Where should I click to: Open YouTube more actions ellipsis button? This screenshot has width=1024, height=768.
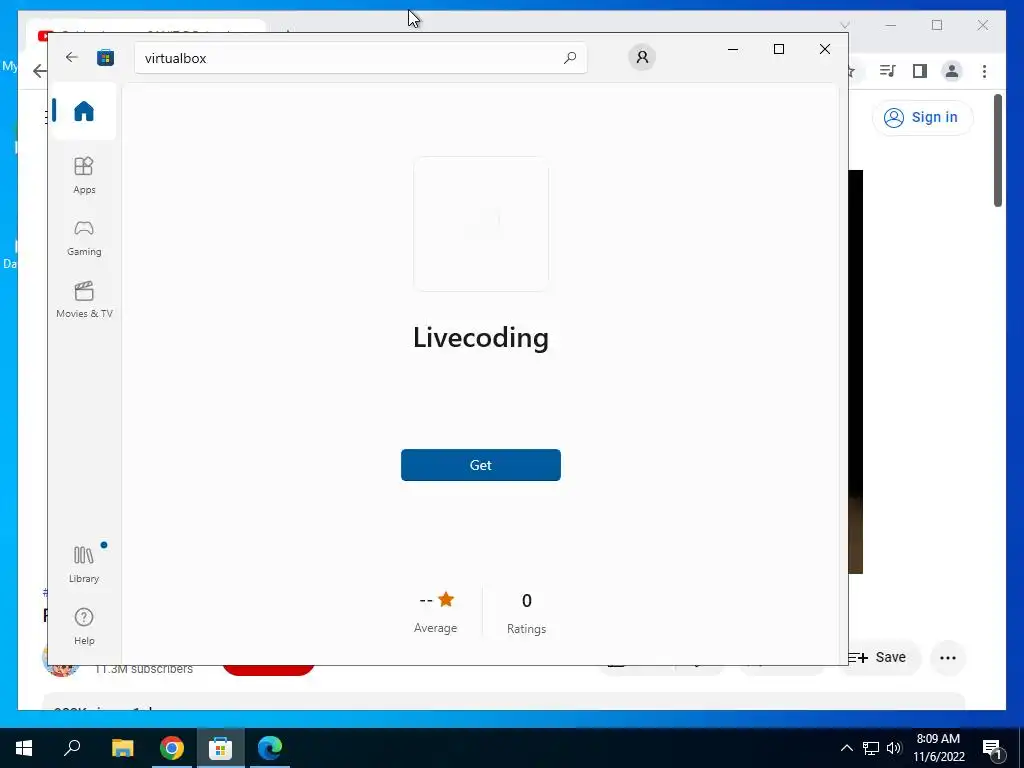tap(948, 658)
